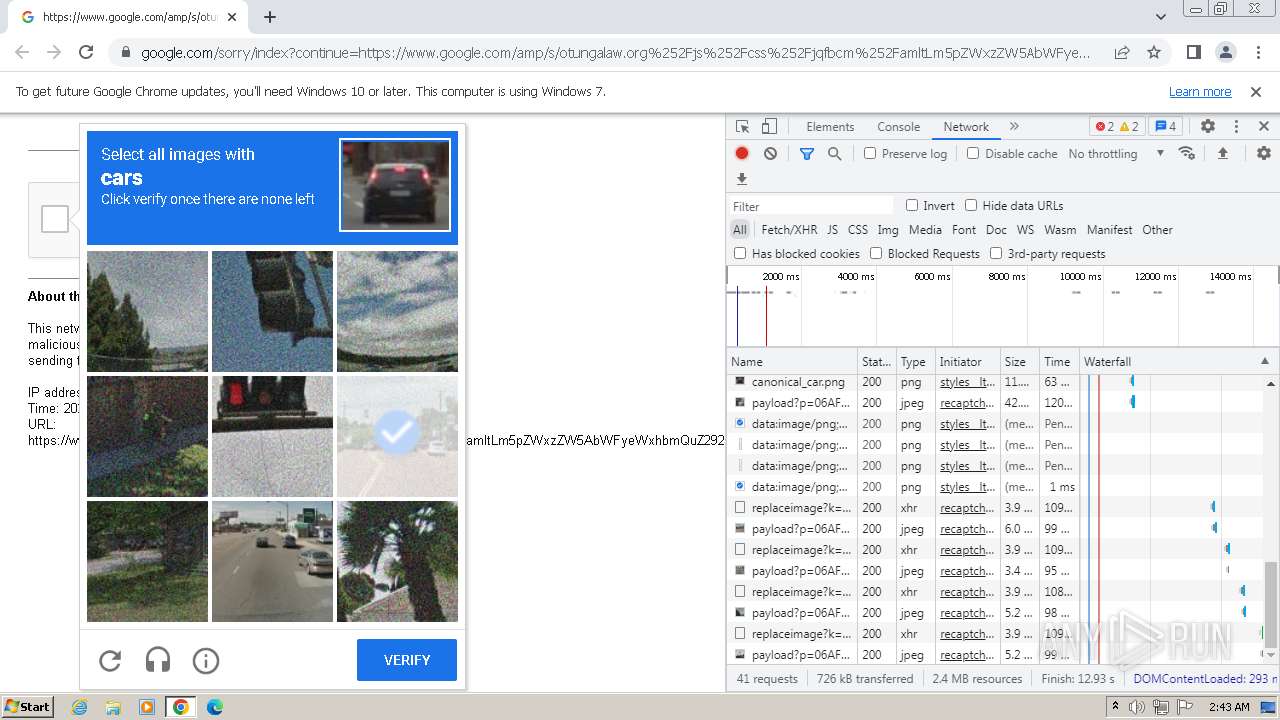Switch to the Console tab
This screenshot has height=720, width=1280.
click(898, 127)
